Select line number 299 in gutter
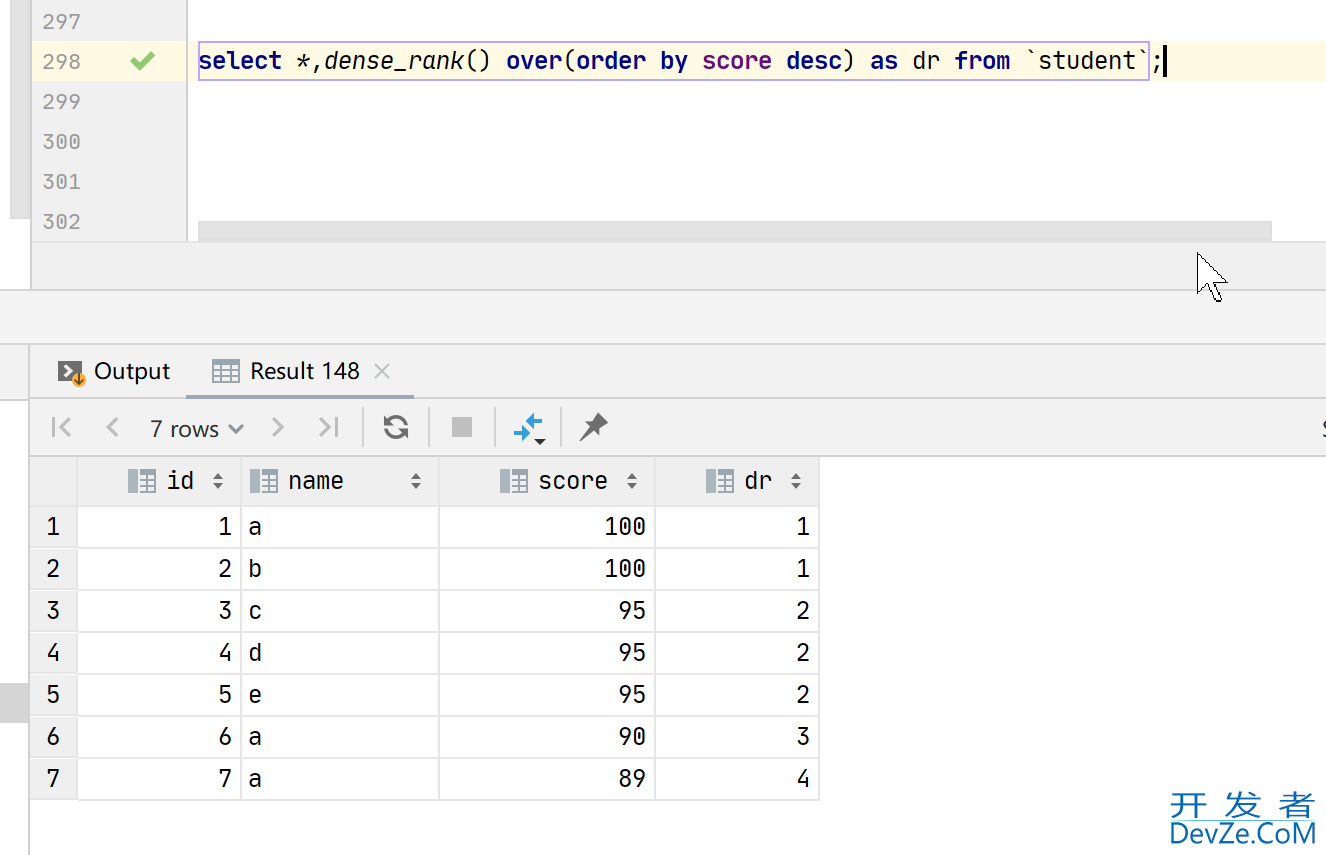Image resolution: width=1326 pixels, height=855 pixels. (62, 101)
